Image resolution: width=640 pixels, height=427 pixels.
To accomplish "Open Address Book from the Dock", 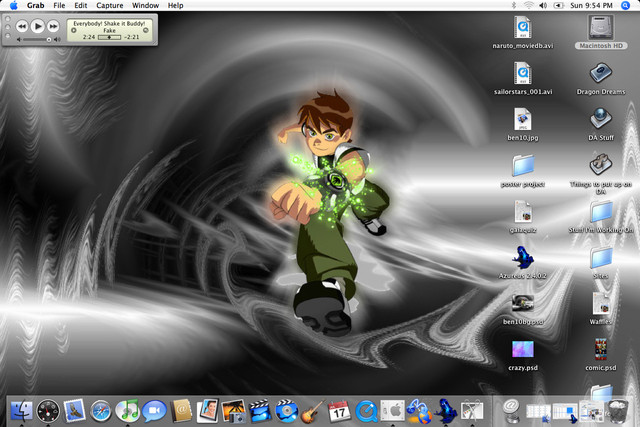I will [x=181, y=411].
